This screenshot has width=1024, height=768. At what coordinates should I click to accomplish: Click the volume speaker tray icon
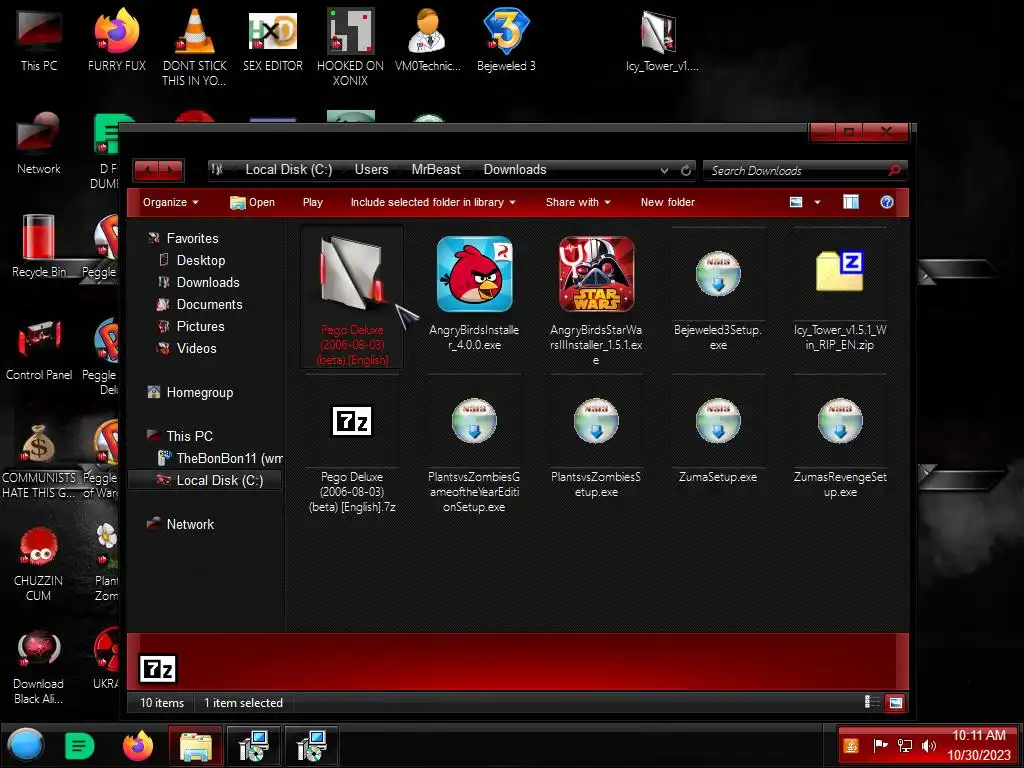pos(929,746)
